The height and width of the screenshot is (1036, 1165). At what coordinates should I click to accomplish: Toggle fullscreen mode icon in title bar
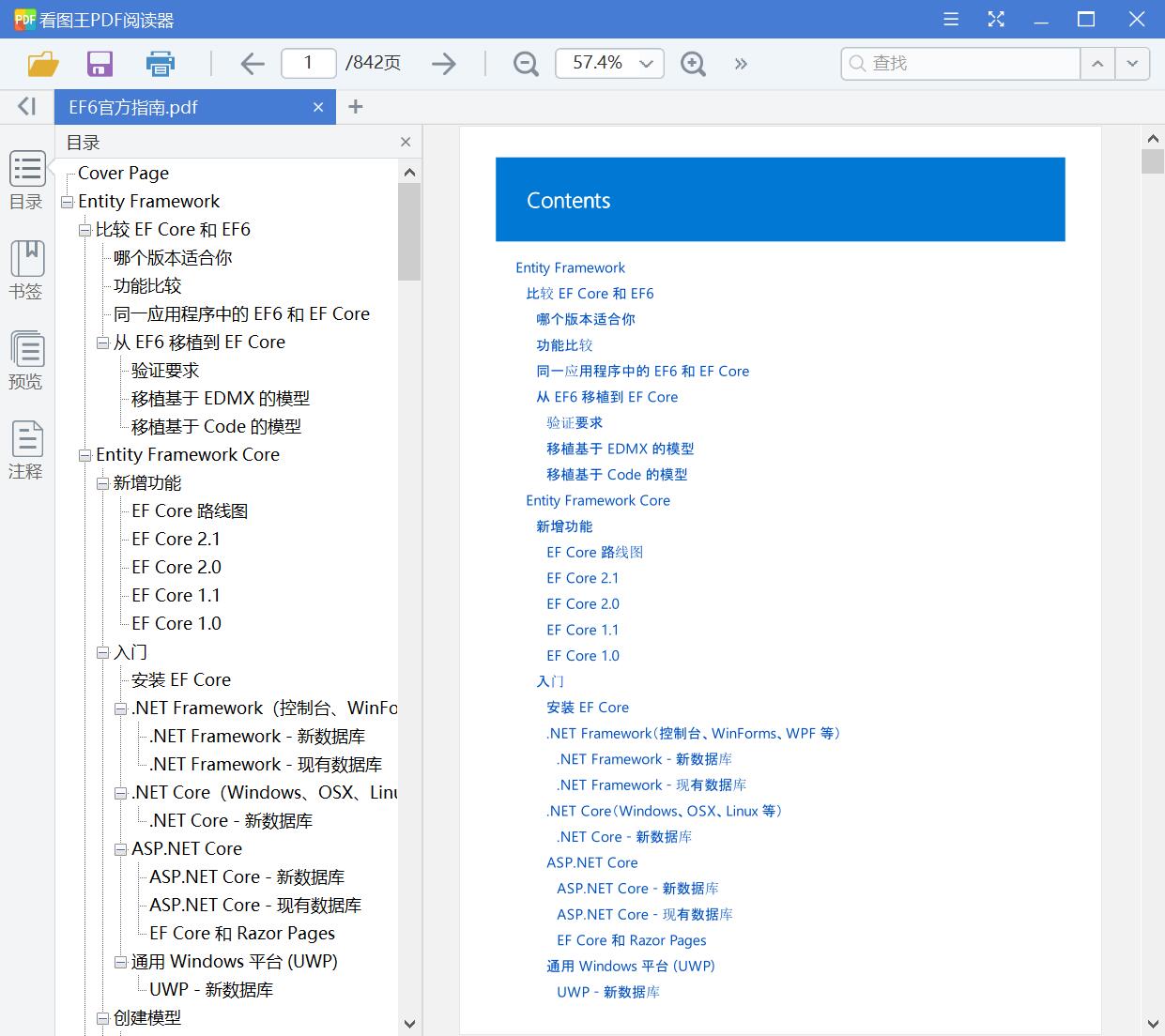[x=996, y=19]
